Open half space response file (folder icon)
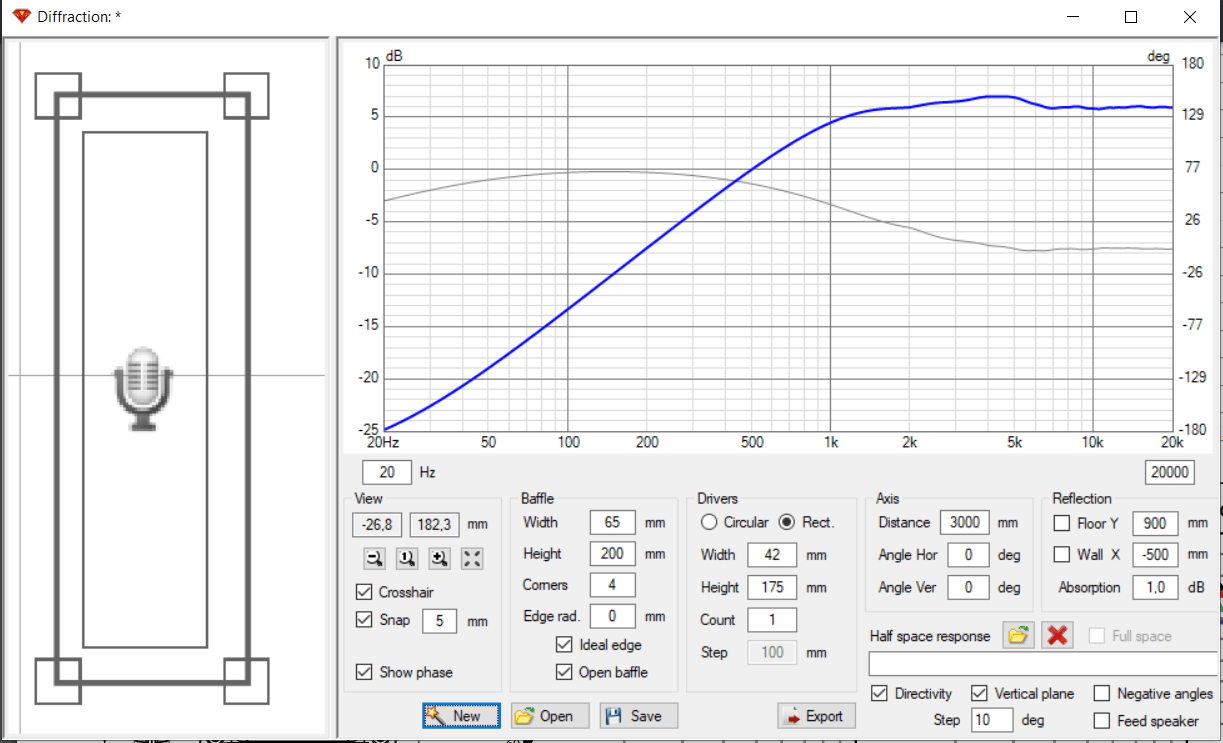 (1019, 636)
